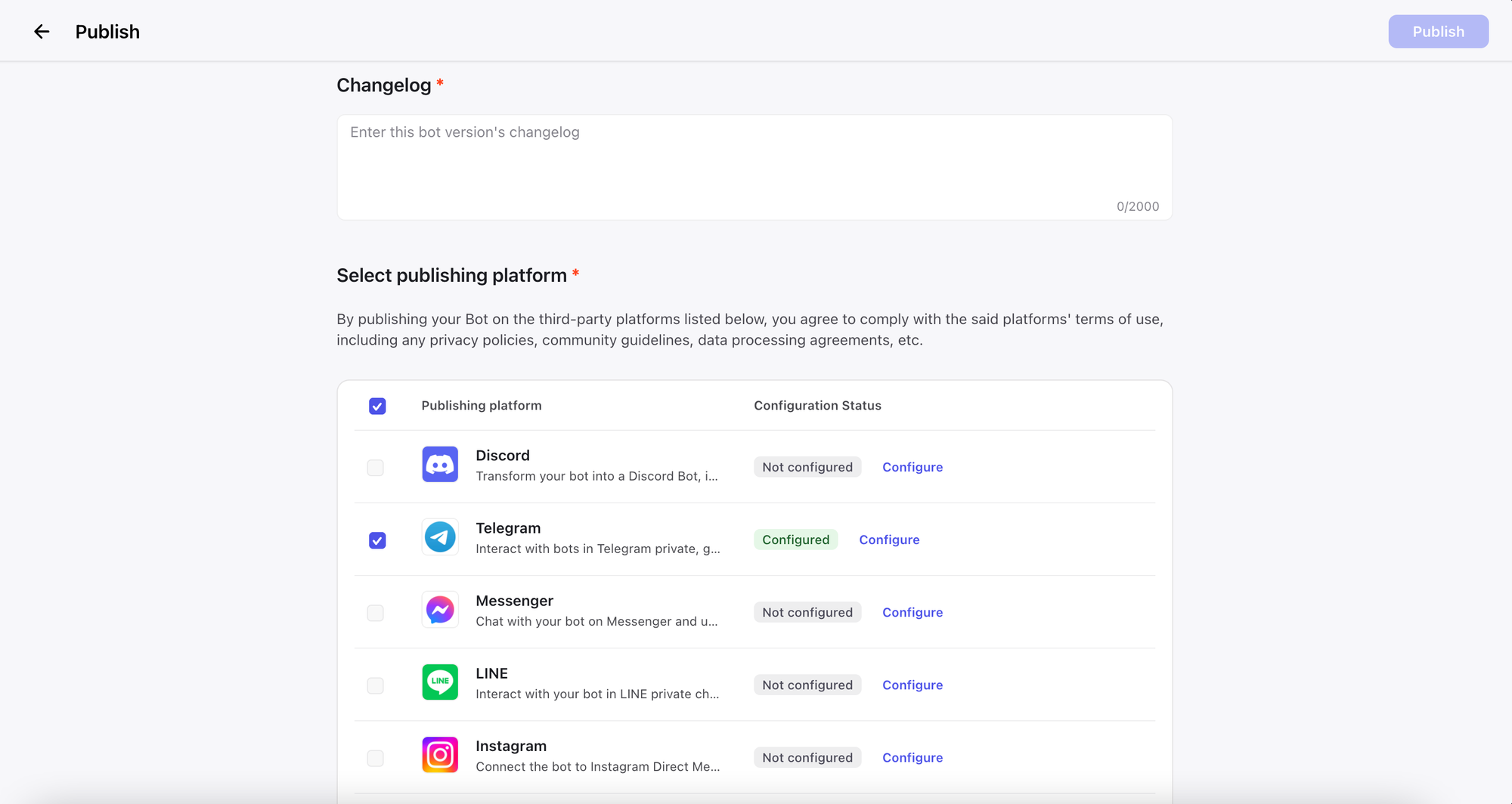This screenshot has width=1512, height=804.
Task: Click 'Connect the bot to Instagram Direct' description
Action: click(x=597, y=766)
